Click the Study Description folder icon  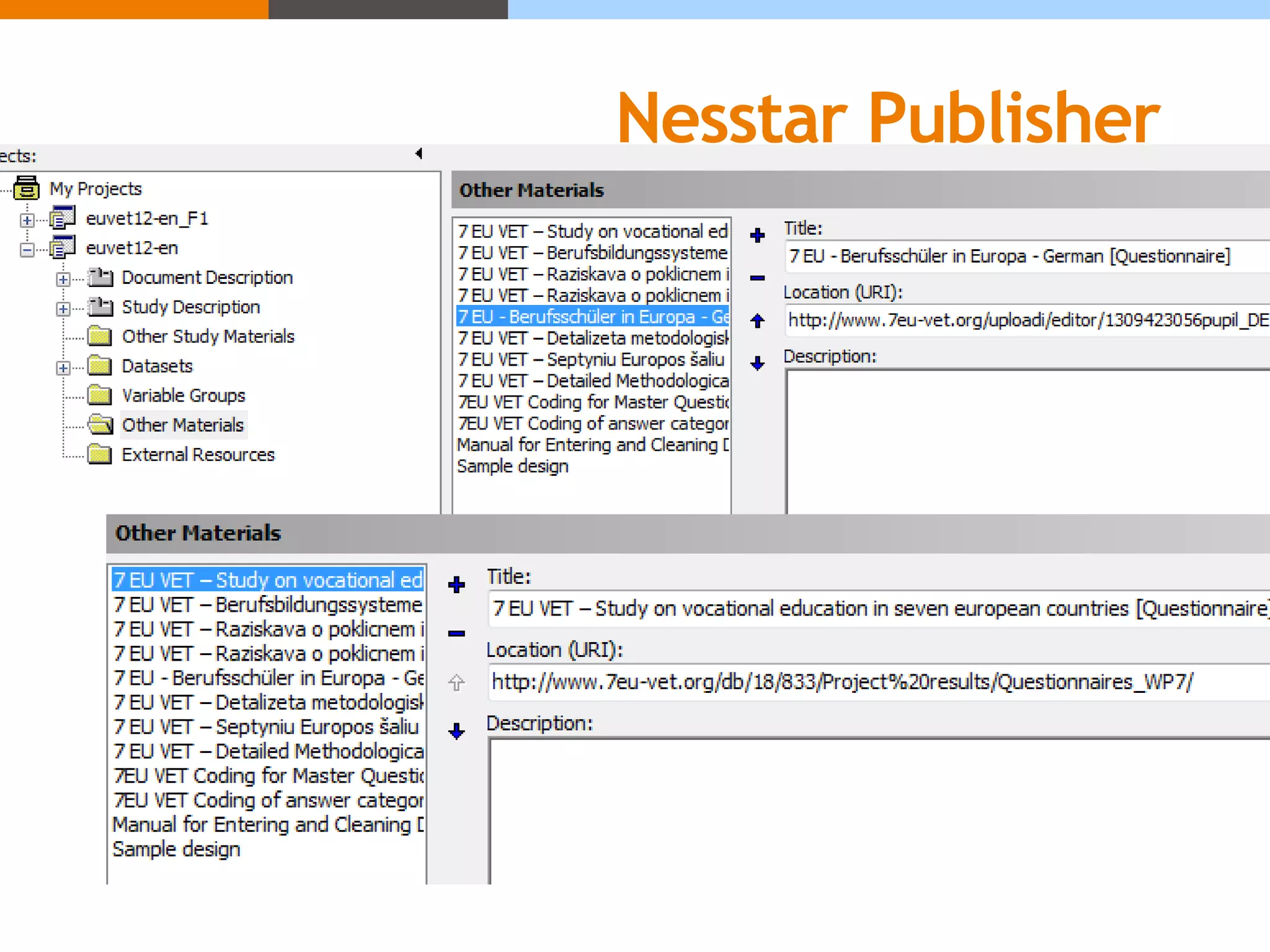(x=100, y=306)
